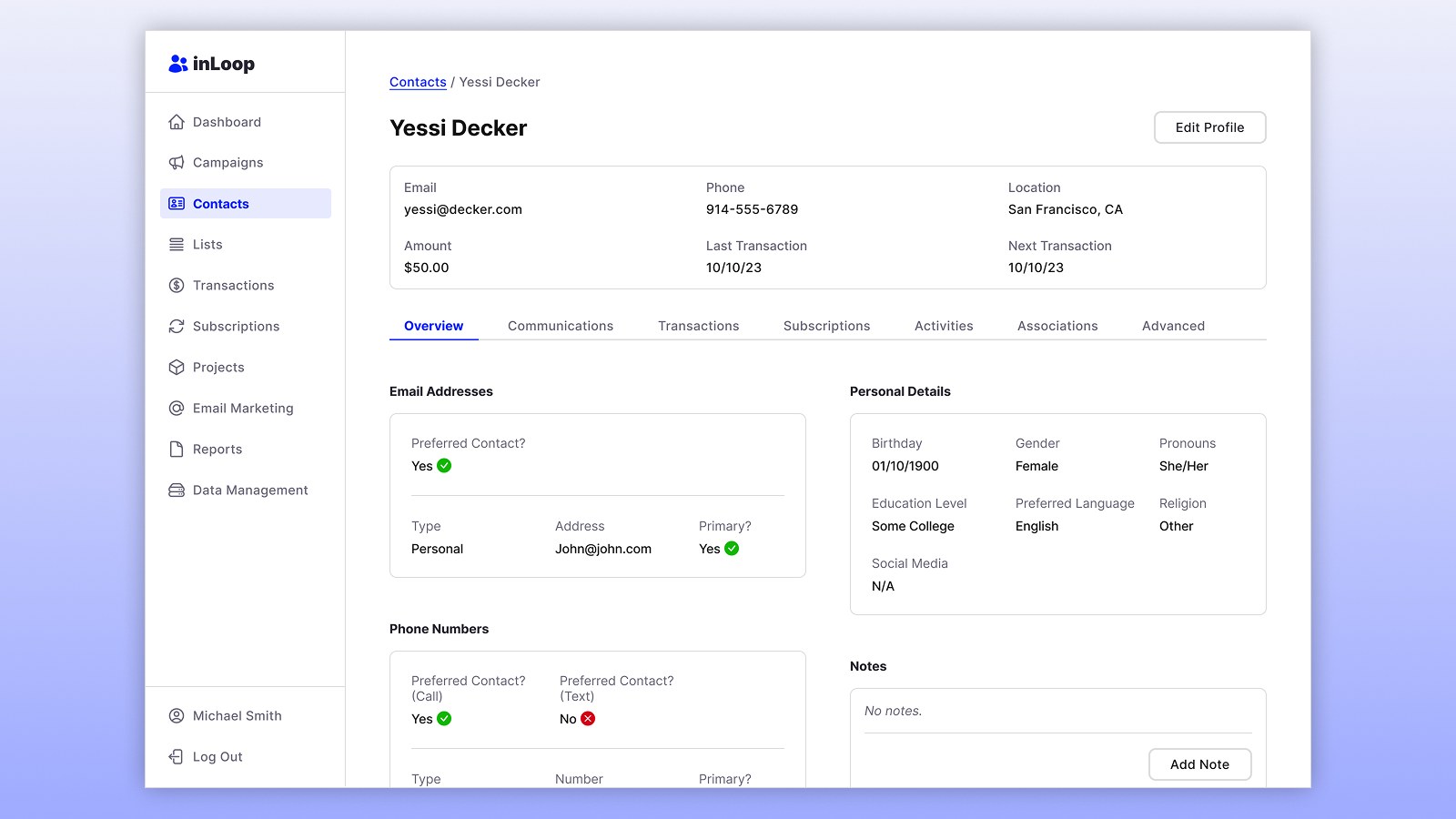This screenshot has width=1456, height=819.
Task: Click the address John@john.com
Action: [x=603, y=549]
